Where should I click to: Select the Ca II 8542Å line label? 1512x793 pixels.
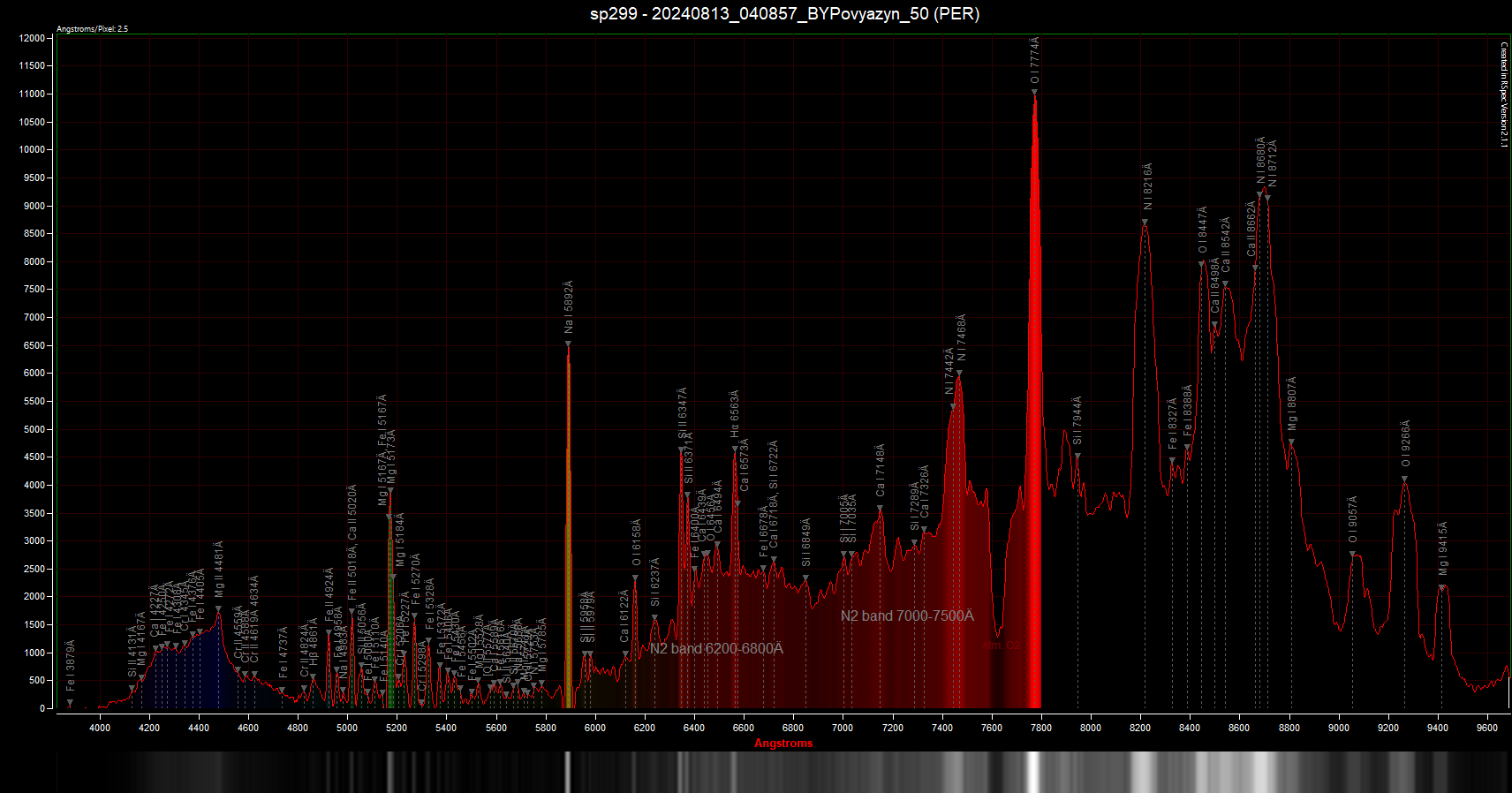pos(1226,245)
